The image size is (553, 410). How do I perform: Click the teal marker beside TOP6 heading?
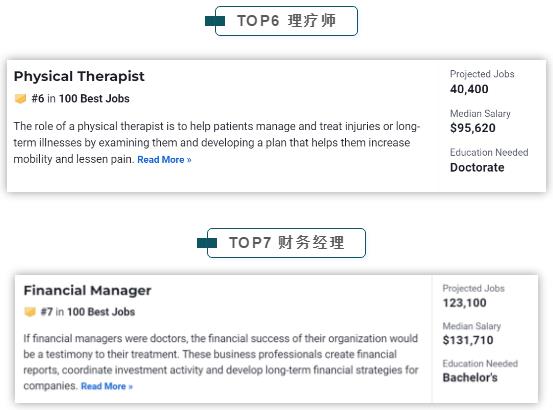coord(215,21)
